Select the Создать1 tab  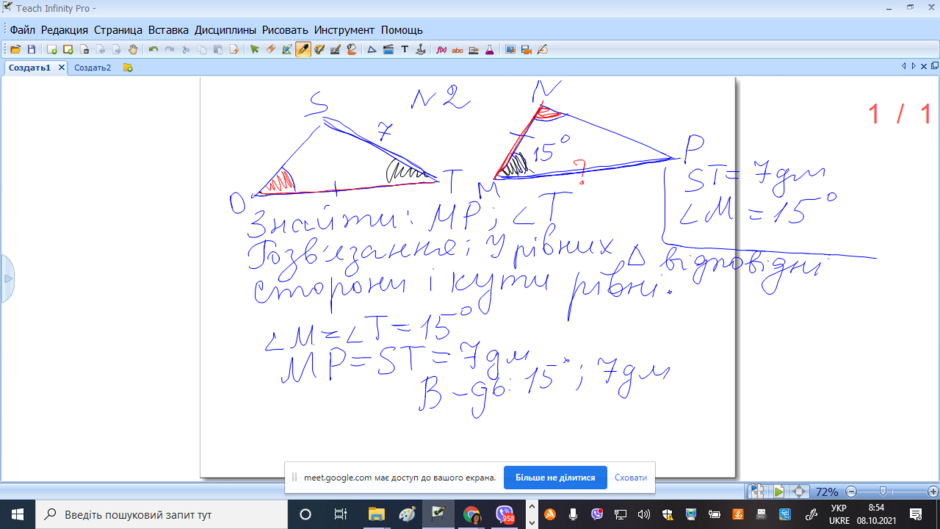click(x=29, y=68)
